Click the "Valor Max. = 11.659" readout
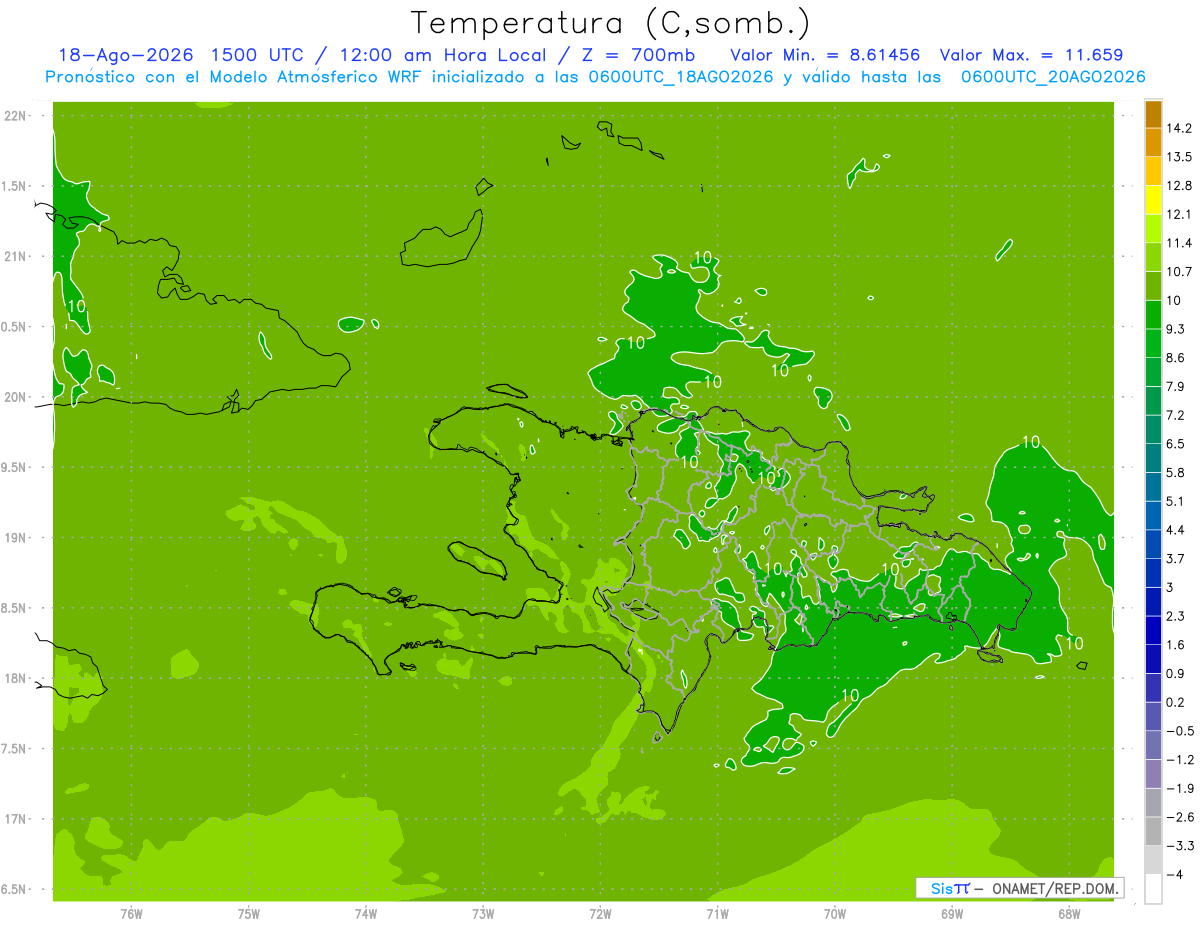This screenshot has height=927, width=1200. click(x=1032, y=55)
